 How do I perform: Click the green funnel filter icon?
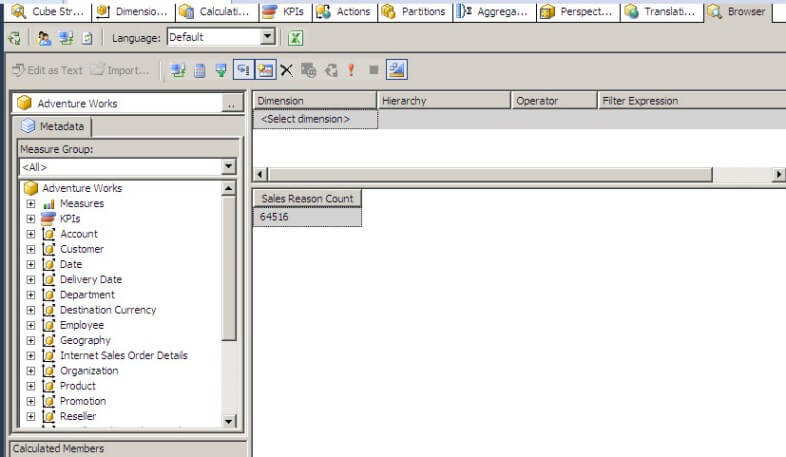click(x=221, y=70)
